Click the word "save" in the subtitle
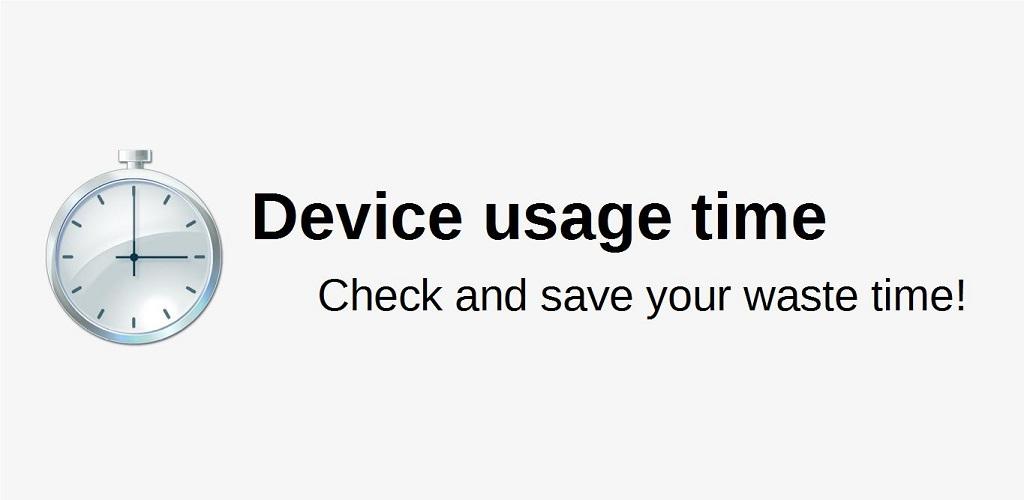 pos(586,298)
